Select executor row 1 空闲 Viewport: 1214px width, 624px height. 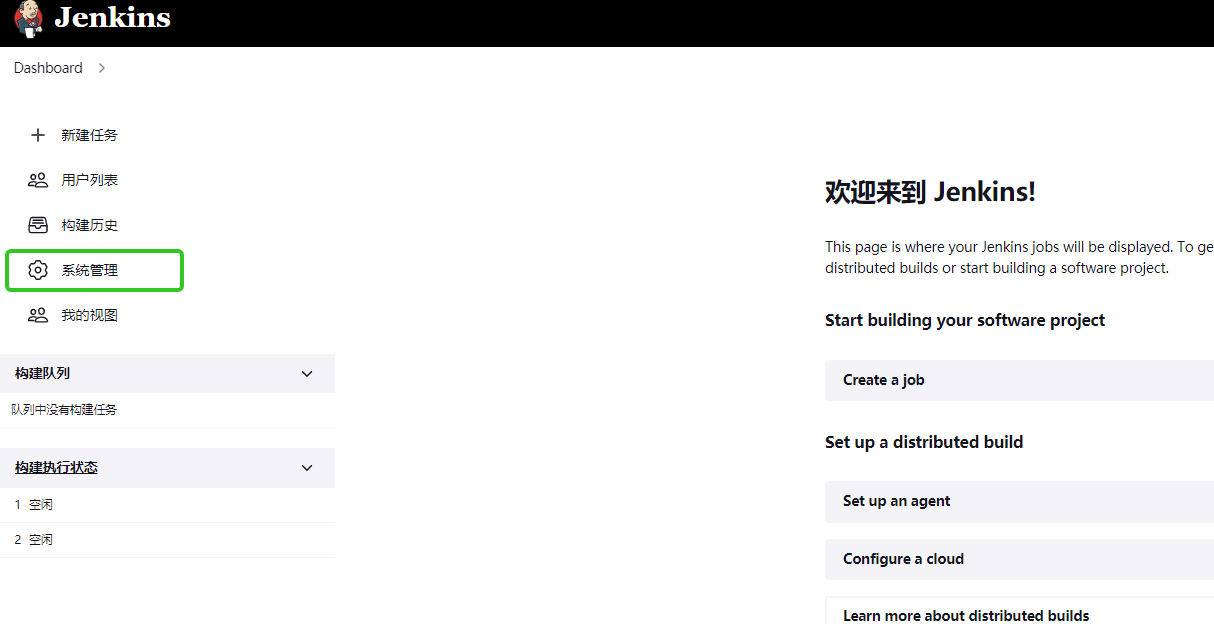167,505
